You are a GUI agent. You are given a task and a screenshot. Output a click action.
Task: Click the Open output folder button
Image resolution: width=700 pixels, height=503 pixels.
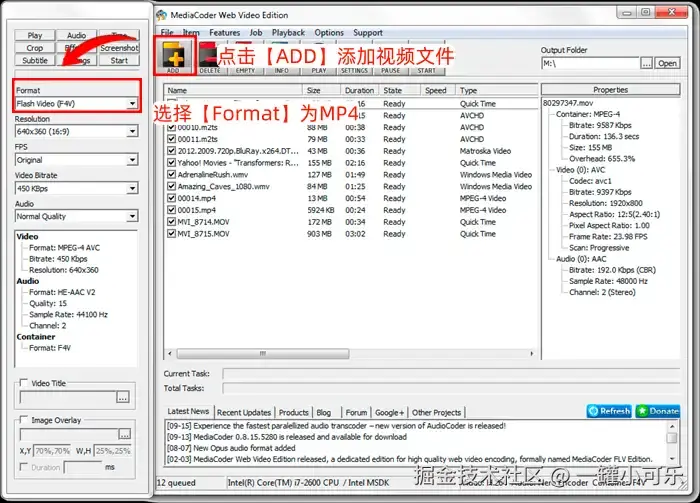[x=667, y=63]
